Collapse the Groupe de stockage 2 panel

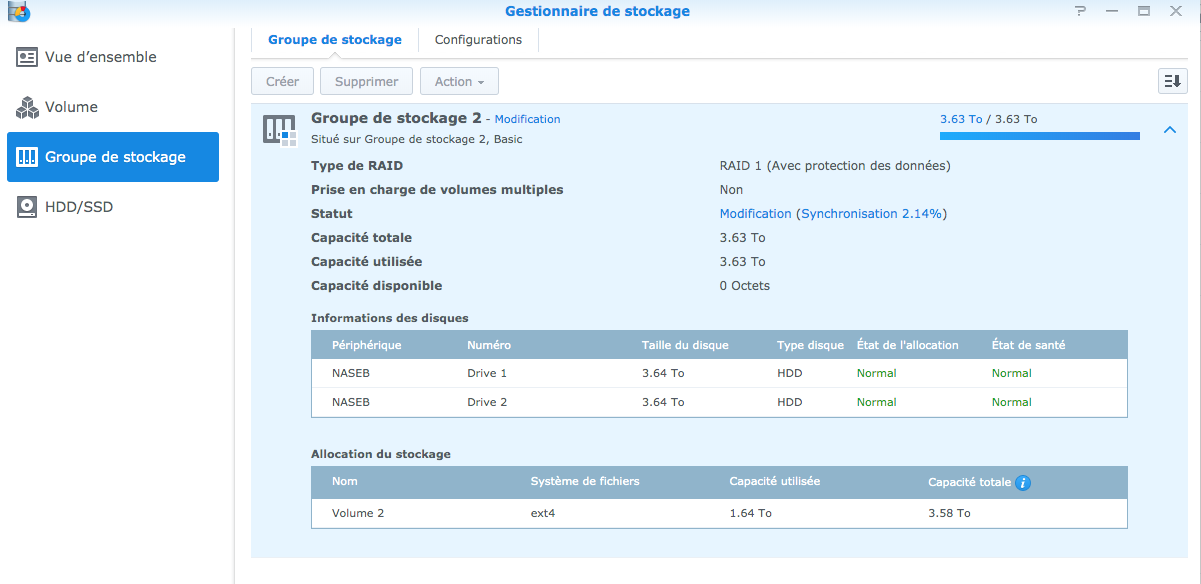1169,130
